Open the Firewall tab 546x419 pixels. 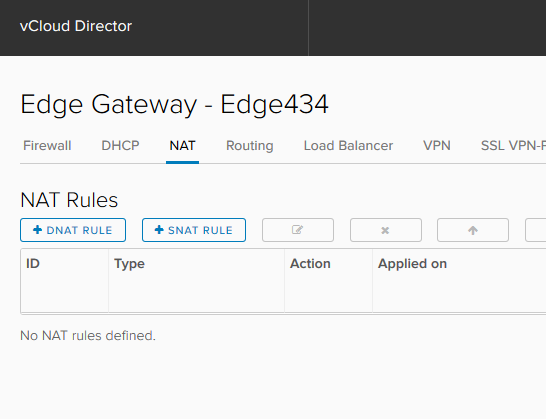tap(47, 146)
